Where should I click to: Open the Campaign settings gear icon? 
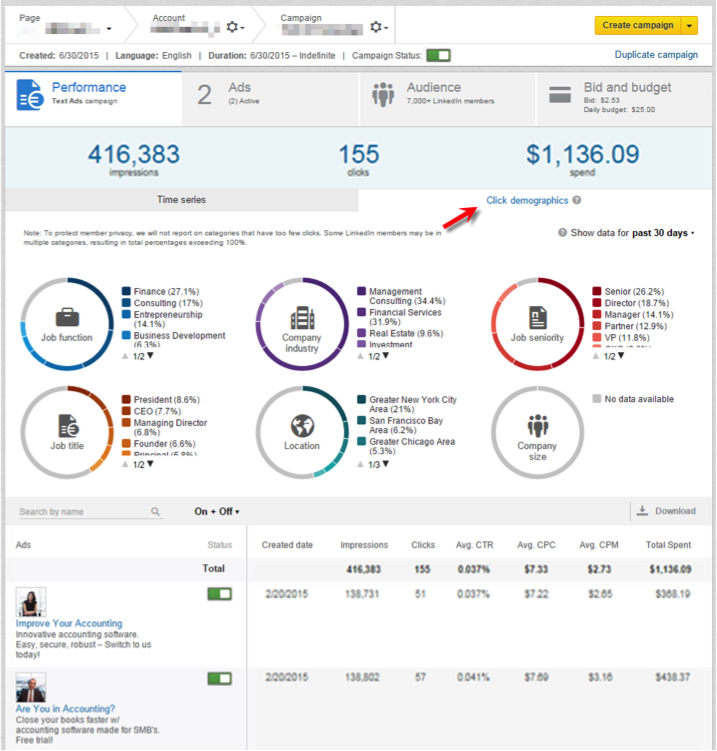click(378, 27)
